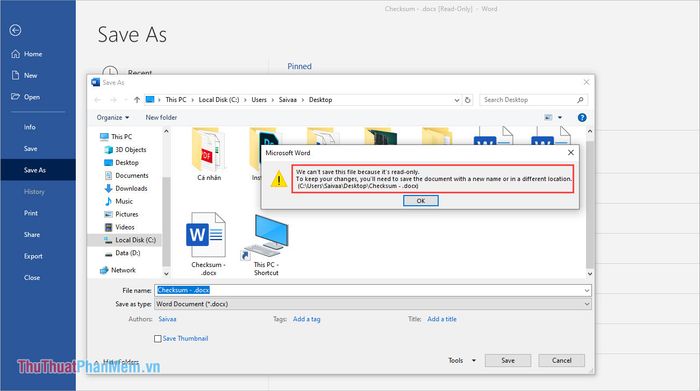Viewport: 700px width, 391px height.
Task: Click the New folder button
Action: tap(161, 117)
